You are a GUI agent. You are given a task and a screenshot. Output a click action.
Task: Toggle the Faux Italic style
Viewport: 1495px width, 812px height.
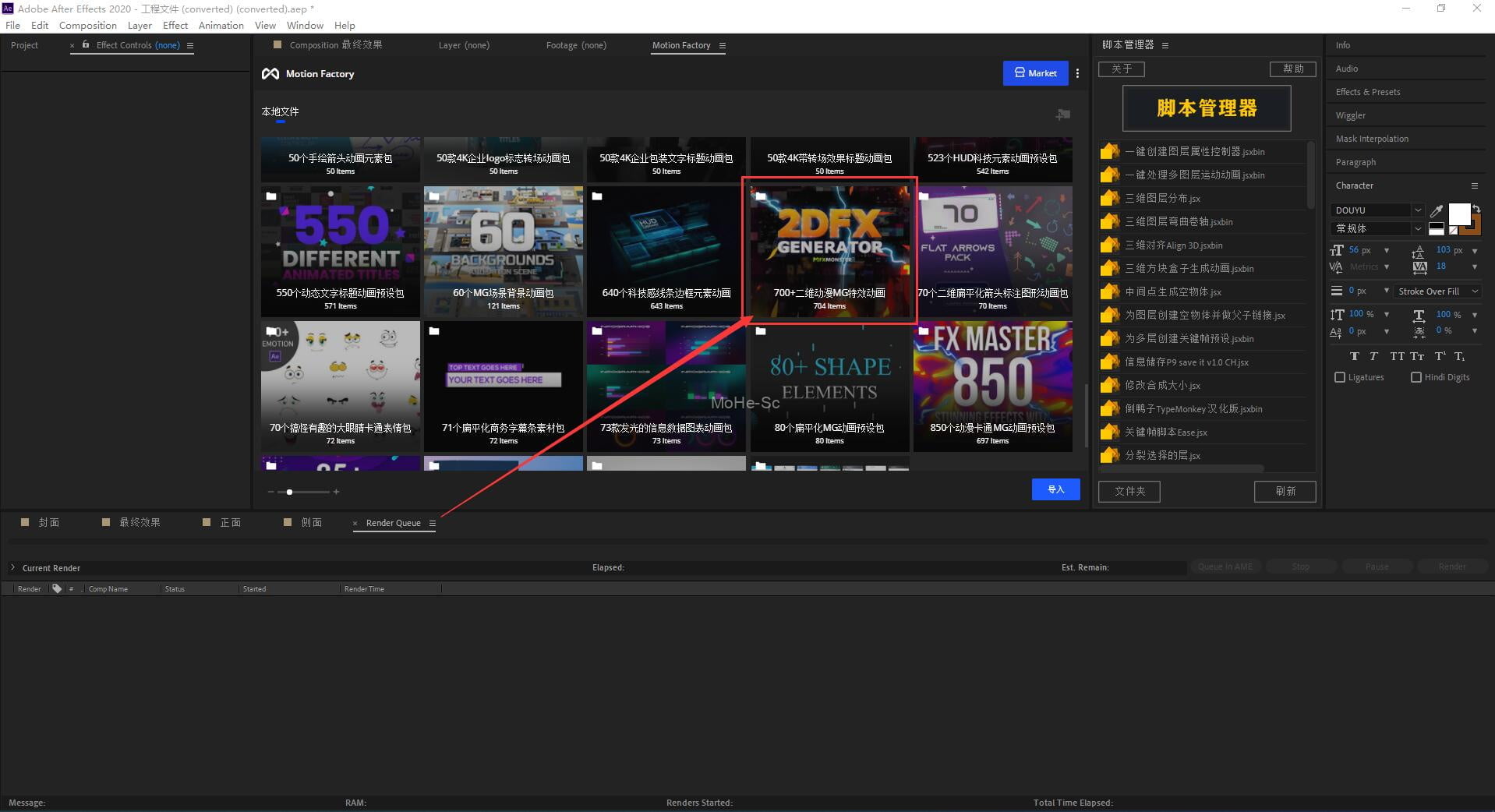1373,356
